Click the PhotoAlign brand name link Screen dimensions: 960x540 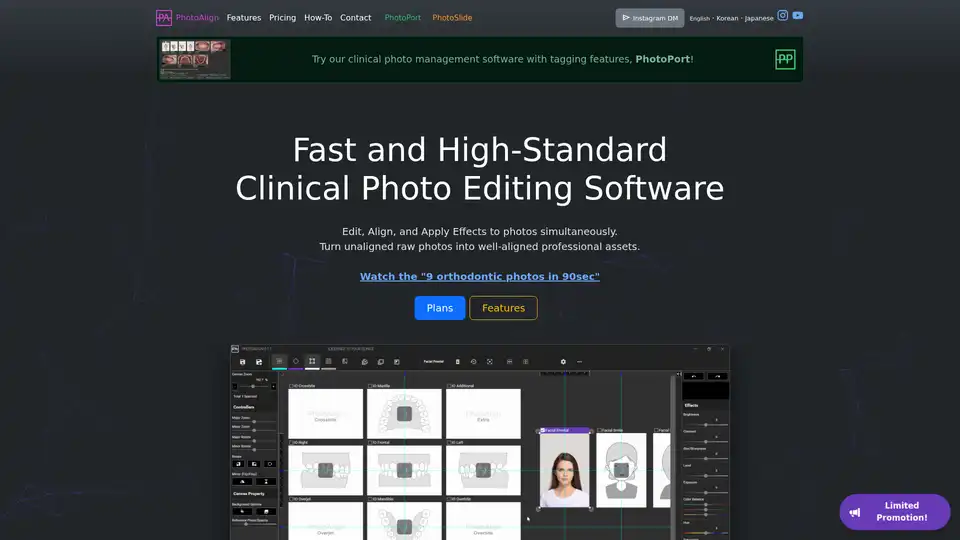[x=197, y=18]
